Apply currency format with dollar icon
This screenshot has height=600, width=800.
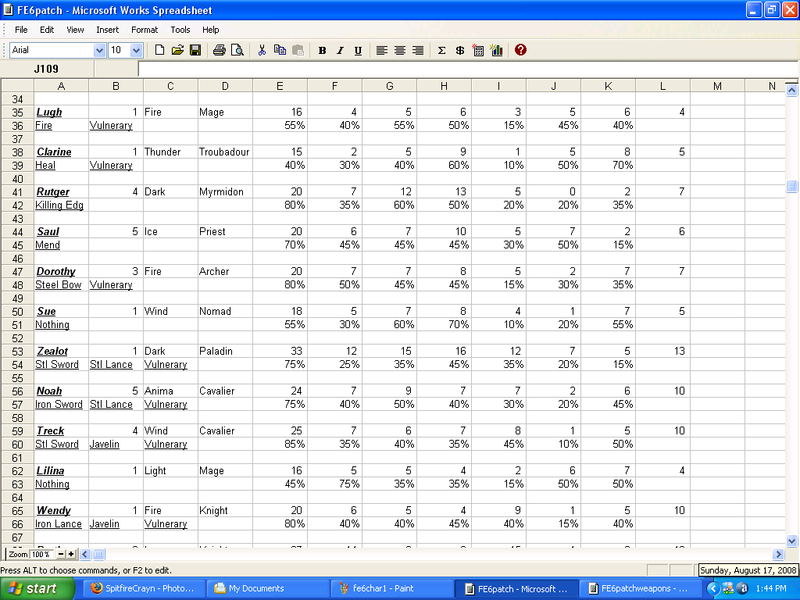click(459, 50)
